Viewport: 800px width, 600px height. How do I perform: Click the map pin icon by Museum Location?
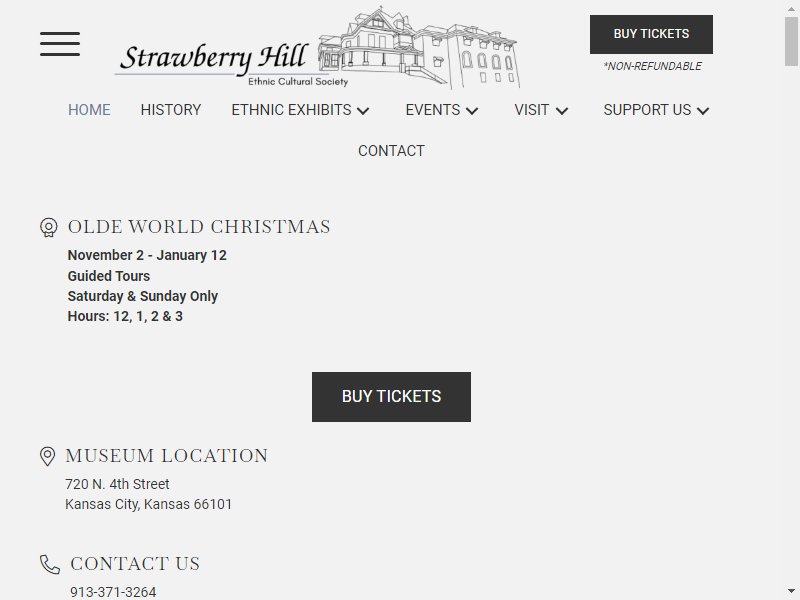47,456
